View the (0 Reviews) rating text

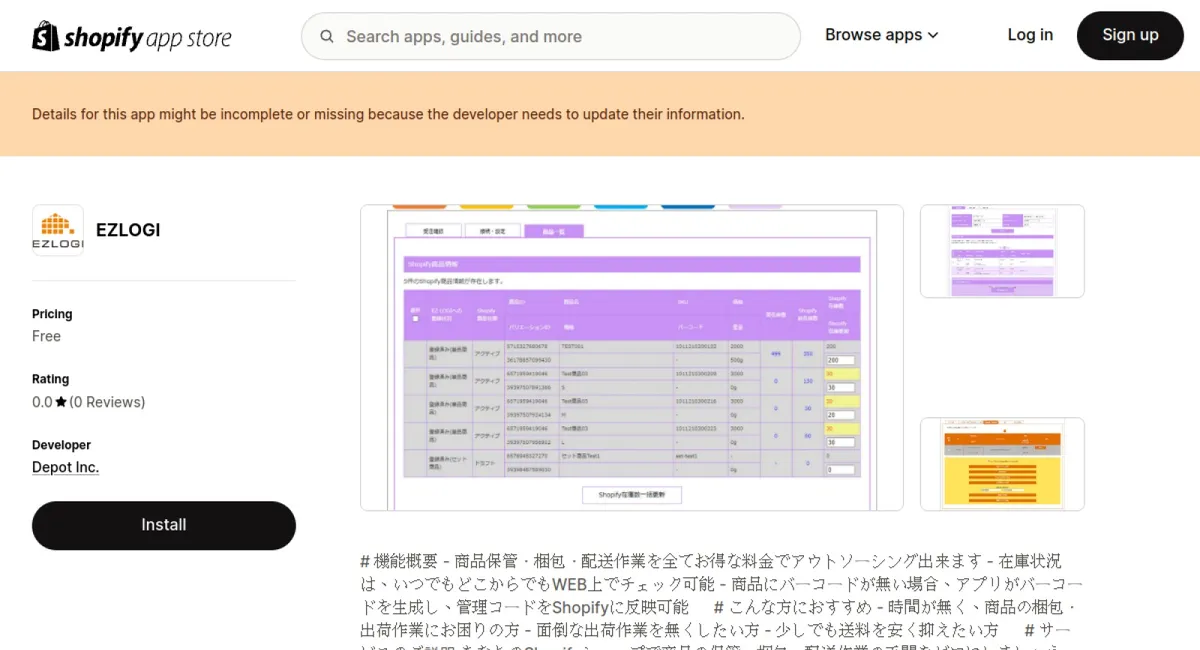coord(107,402)
